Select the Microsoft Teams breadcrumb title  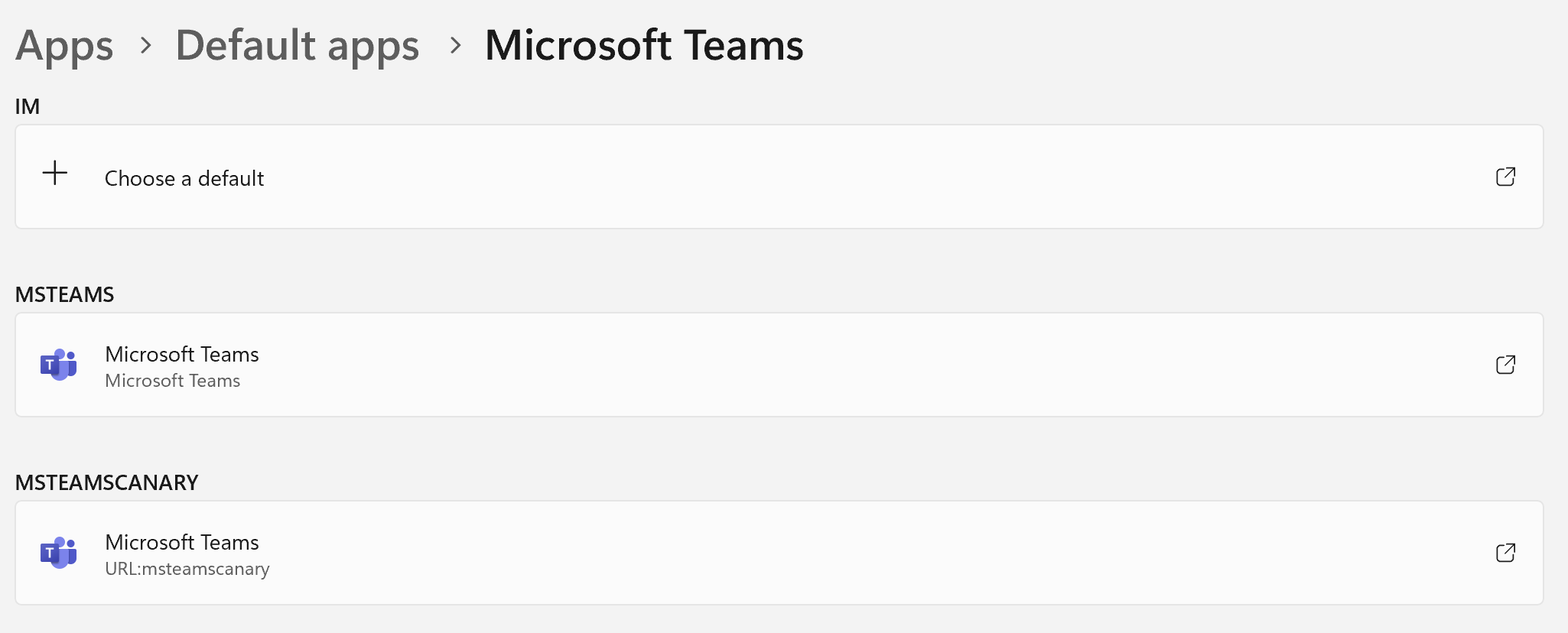point(643,46)
